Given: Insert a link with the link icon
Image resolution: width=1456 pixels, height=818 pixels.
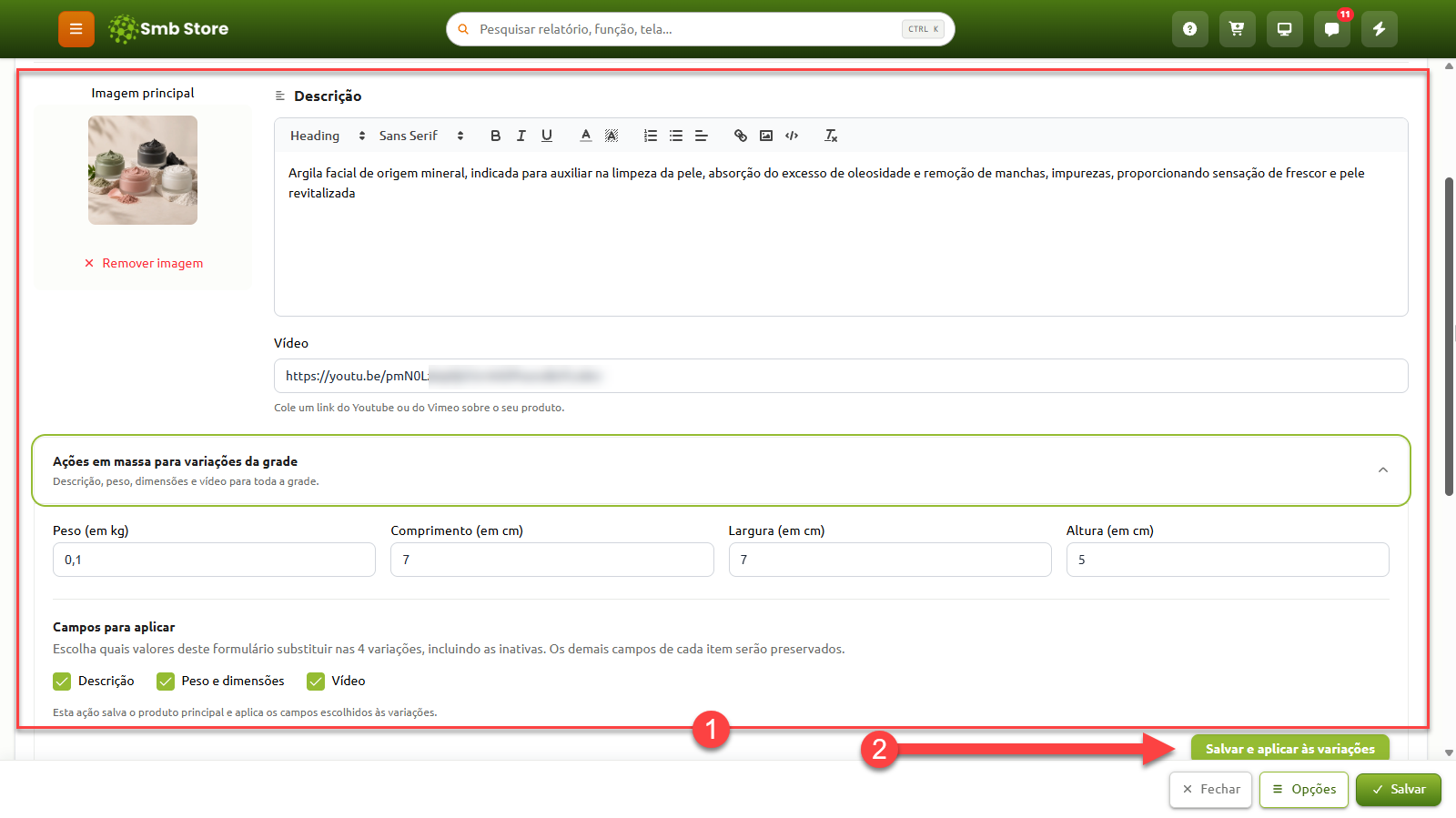Looking at the screenshot, I should (741, 136).
